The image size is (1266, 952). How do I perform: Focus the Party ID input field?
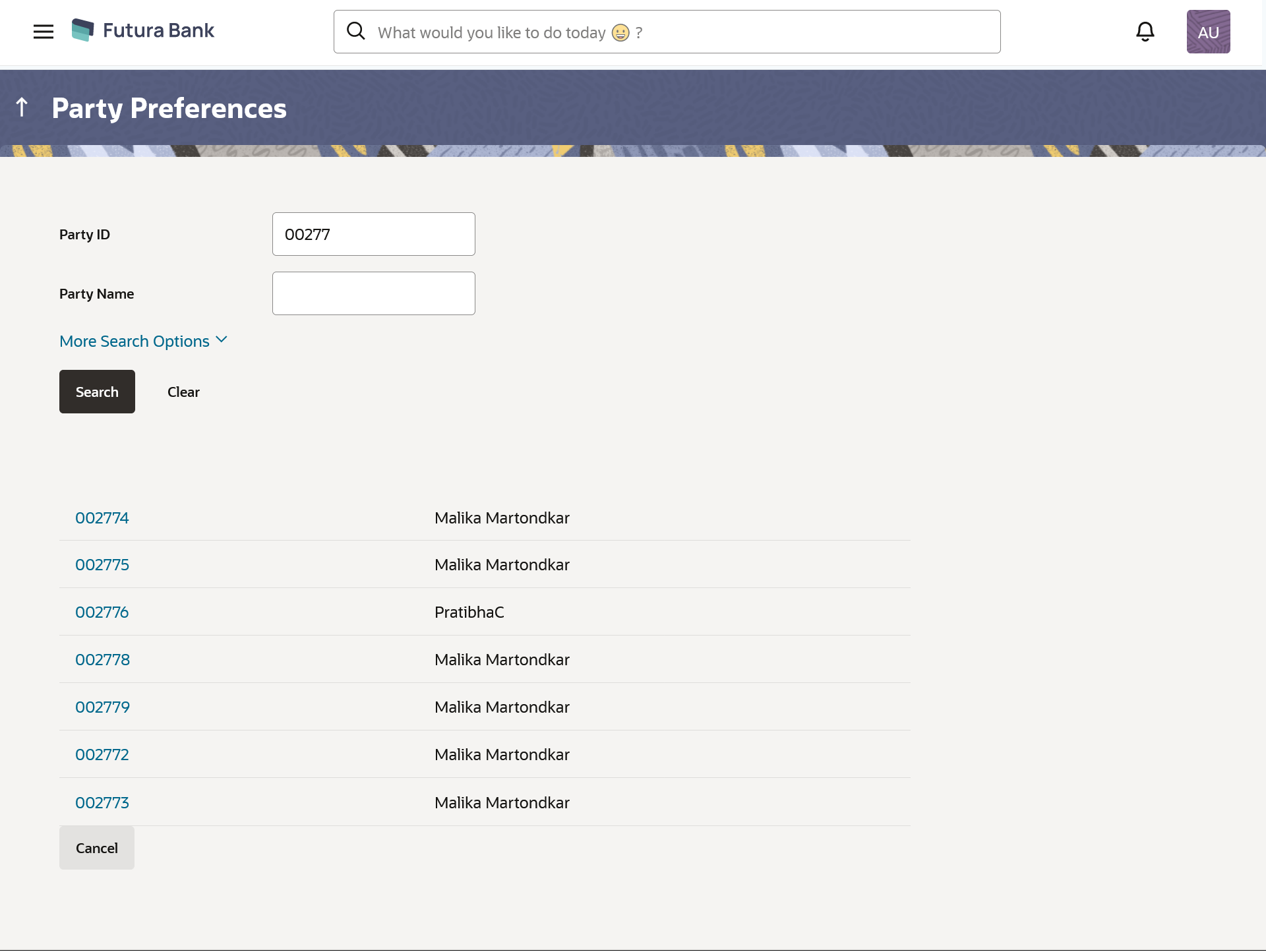pyautogui.click(x=373, y=234)
